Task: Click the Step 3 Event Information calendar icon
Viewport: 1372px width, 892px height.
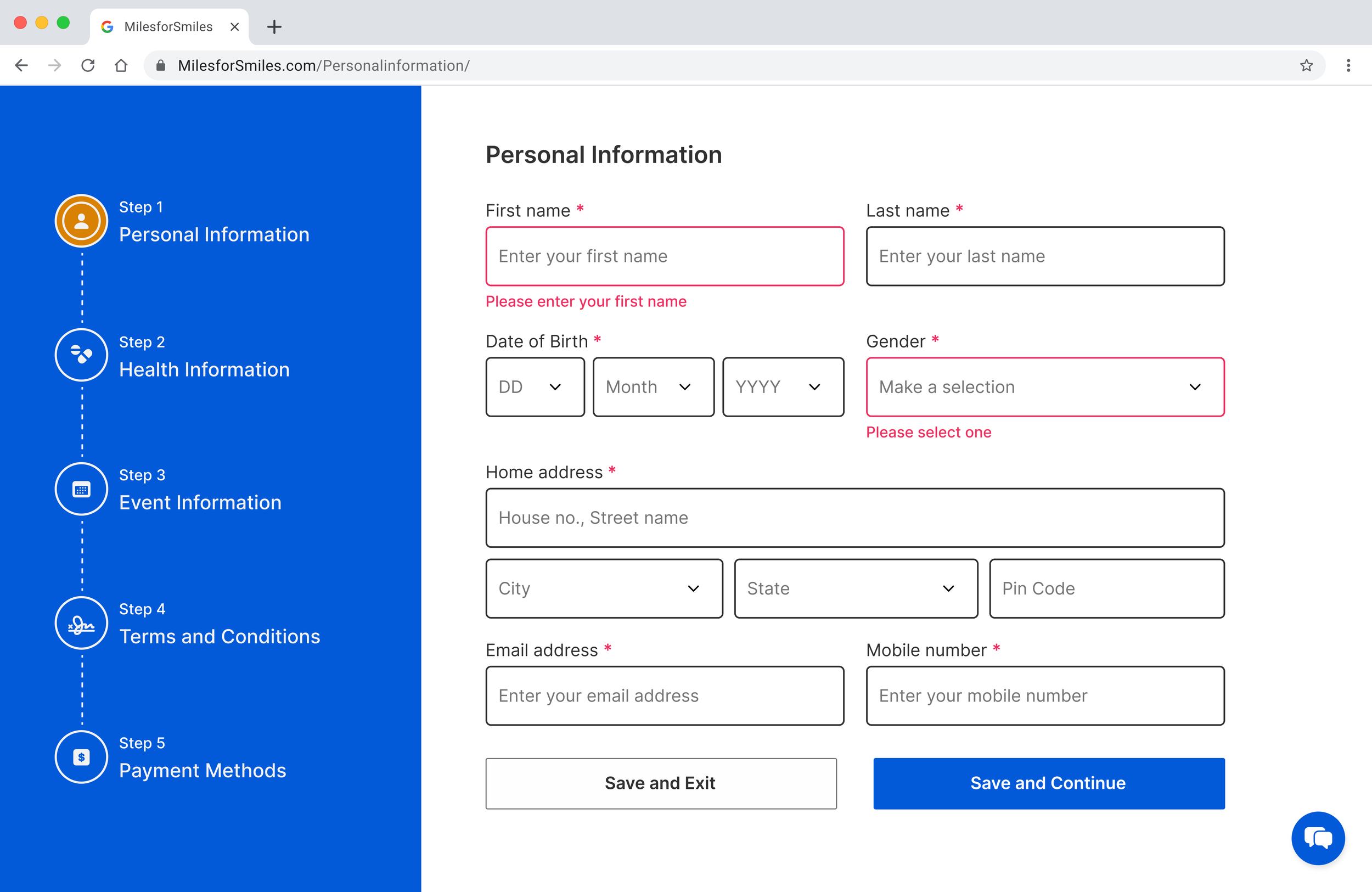Action: tap(81, 489)
